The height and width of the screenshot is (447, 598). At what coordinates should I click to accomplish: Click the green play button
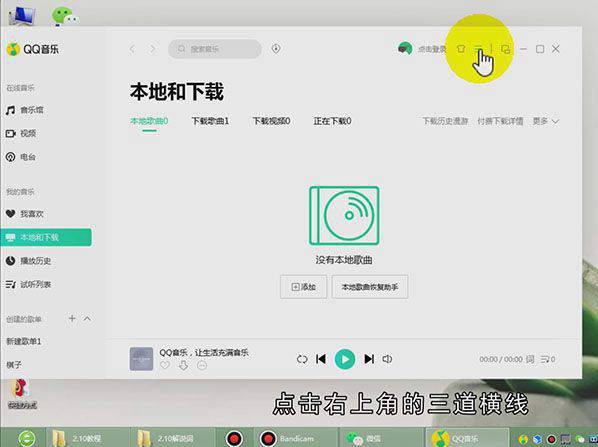point(345,359)
